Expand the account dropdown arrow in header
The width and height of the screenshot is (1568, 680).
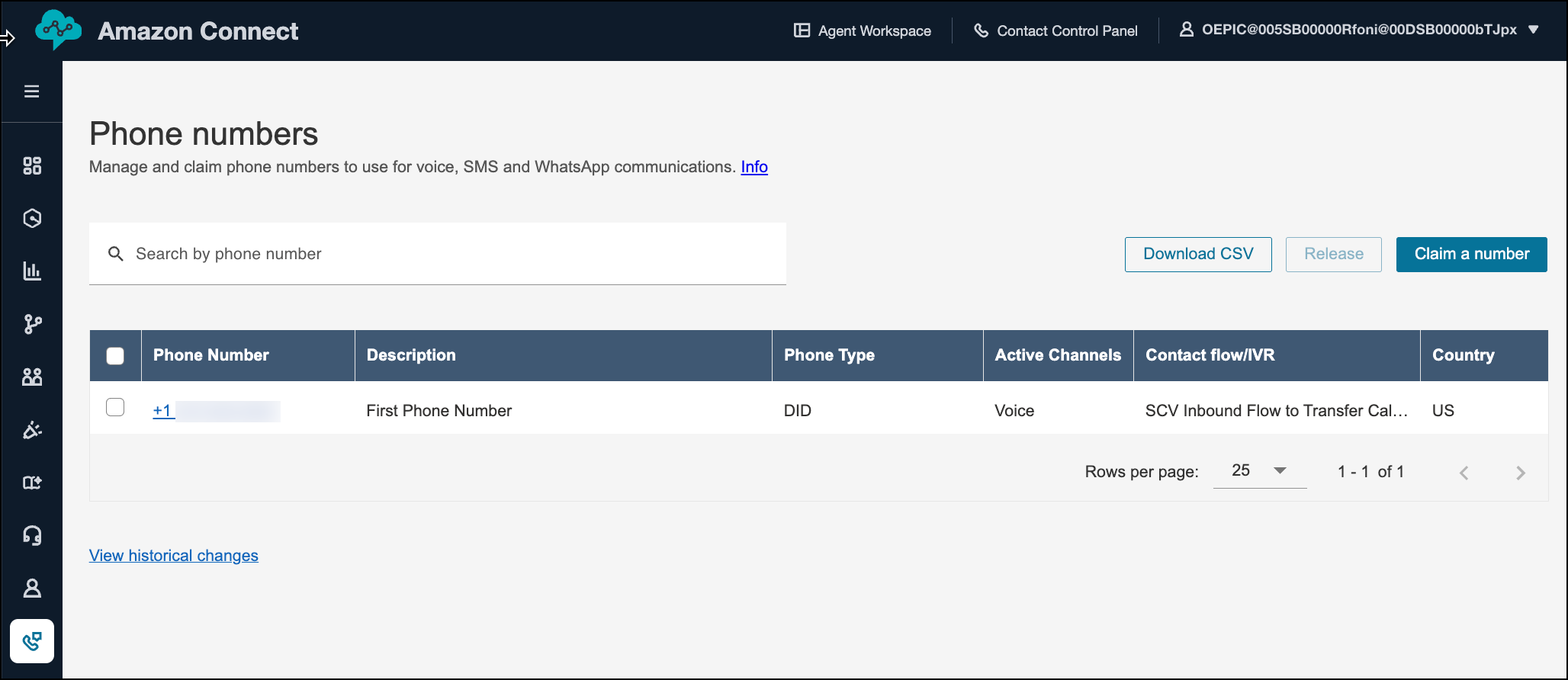point(1534,30)
